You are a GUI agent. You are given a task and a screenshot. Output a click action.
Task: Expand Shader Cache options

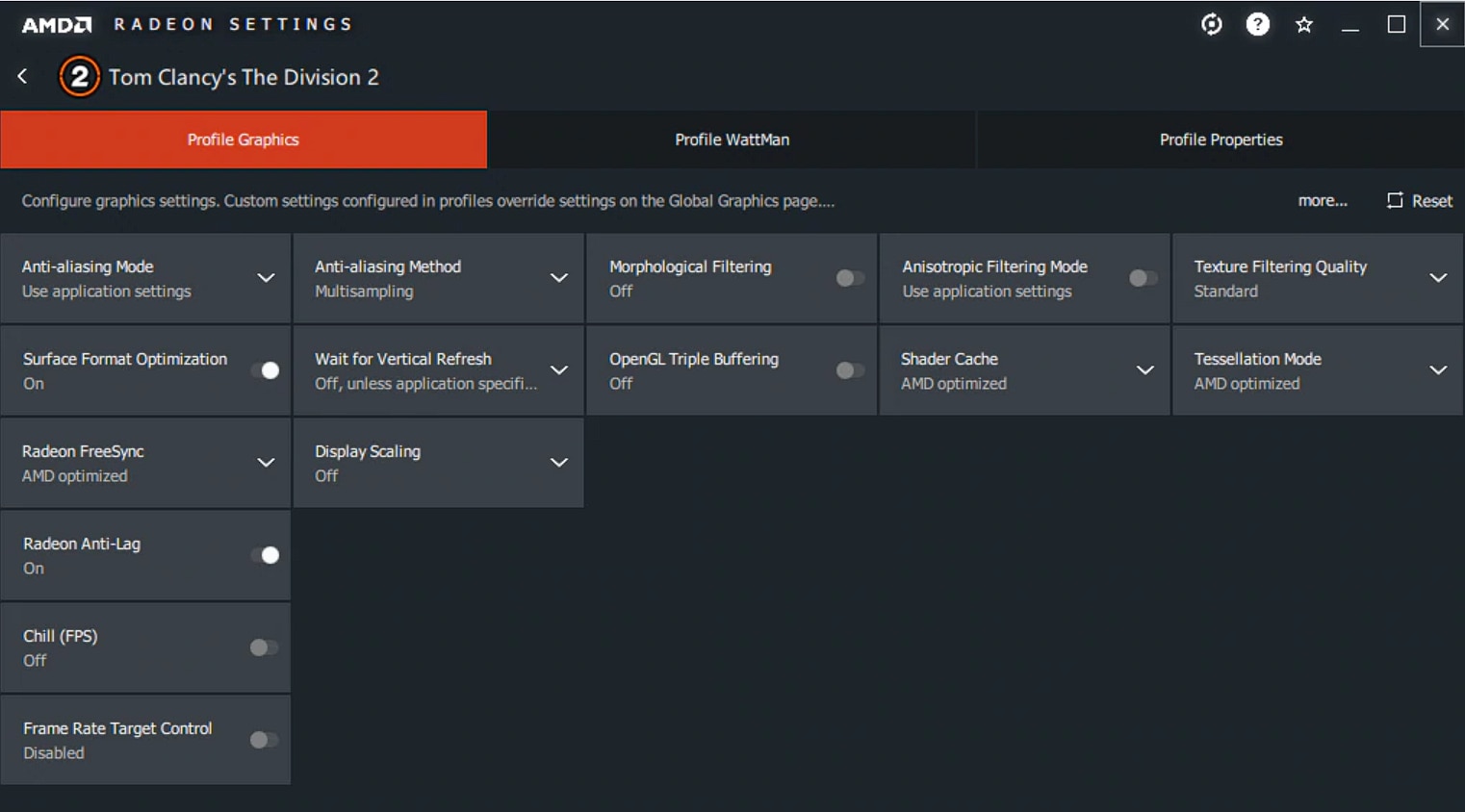point(1145,370)
